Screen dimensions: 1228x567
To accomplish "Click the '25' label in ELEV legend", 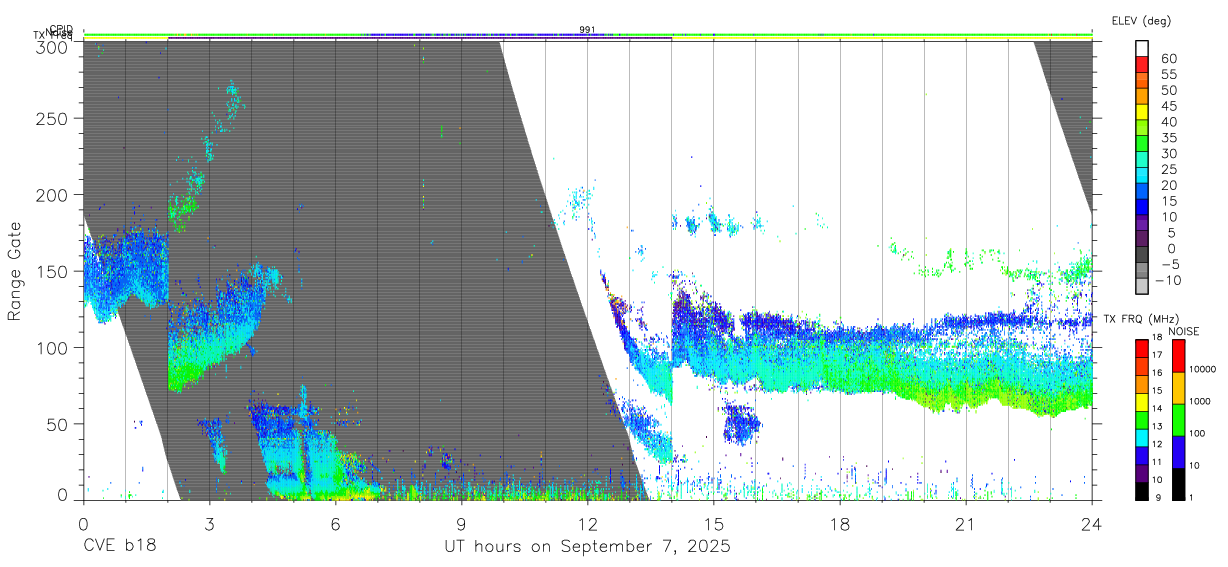I will (x=1167, y=169).
